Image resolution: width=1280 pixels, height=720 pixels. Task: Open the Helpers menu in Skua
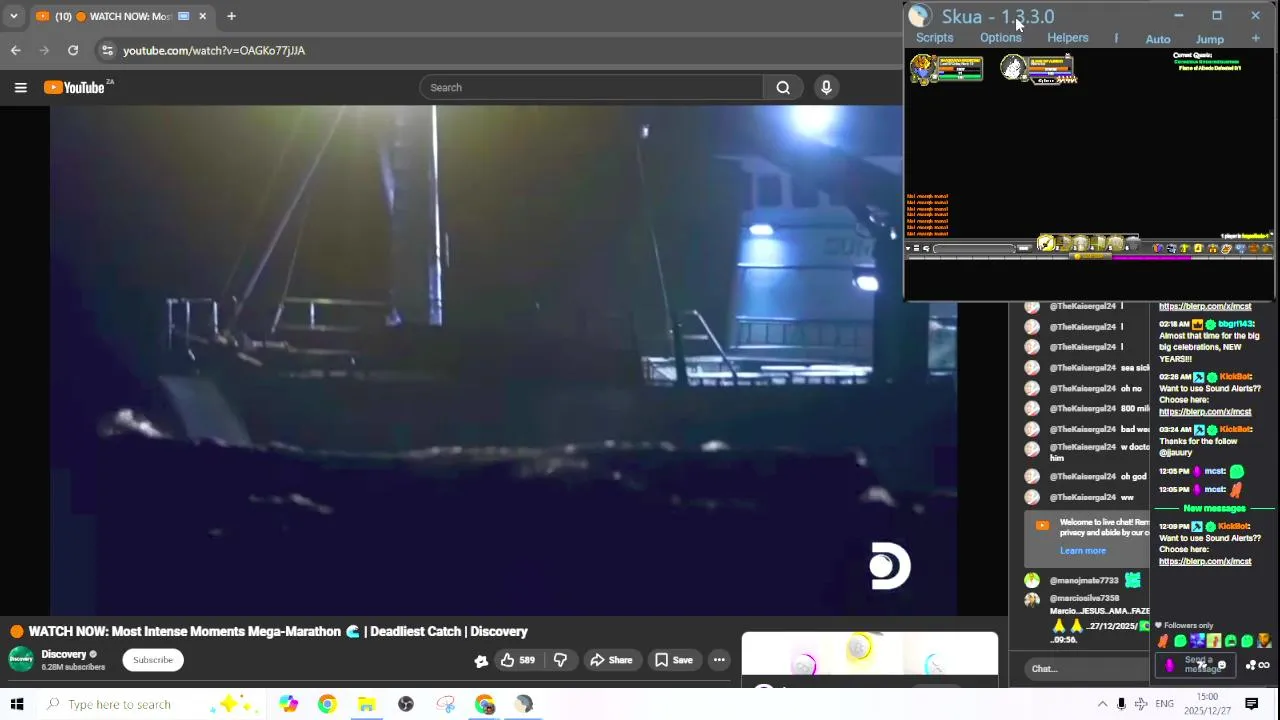1067,38
